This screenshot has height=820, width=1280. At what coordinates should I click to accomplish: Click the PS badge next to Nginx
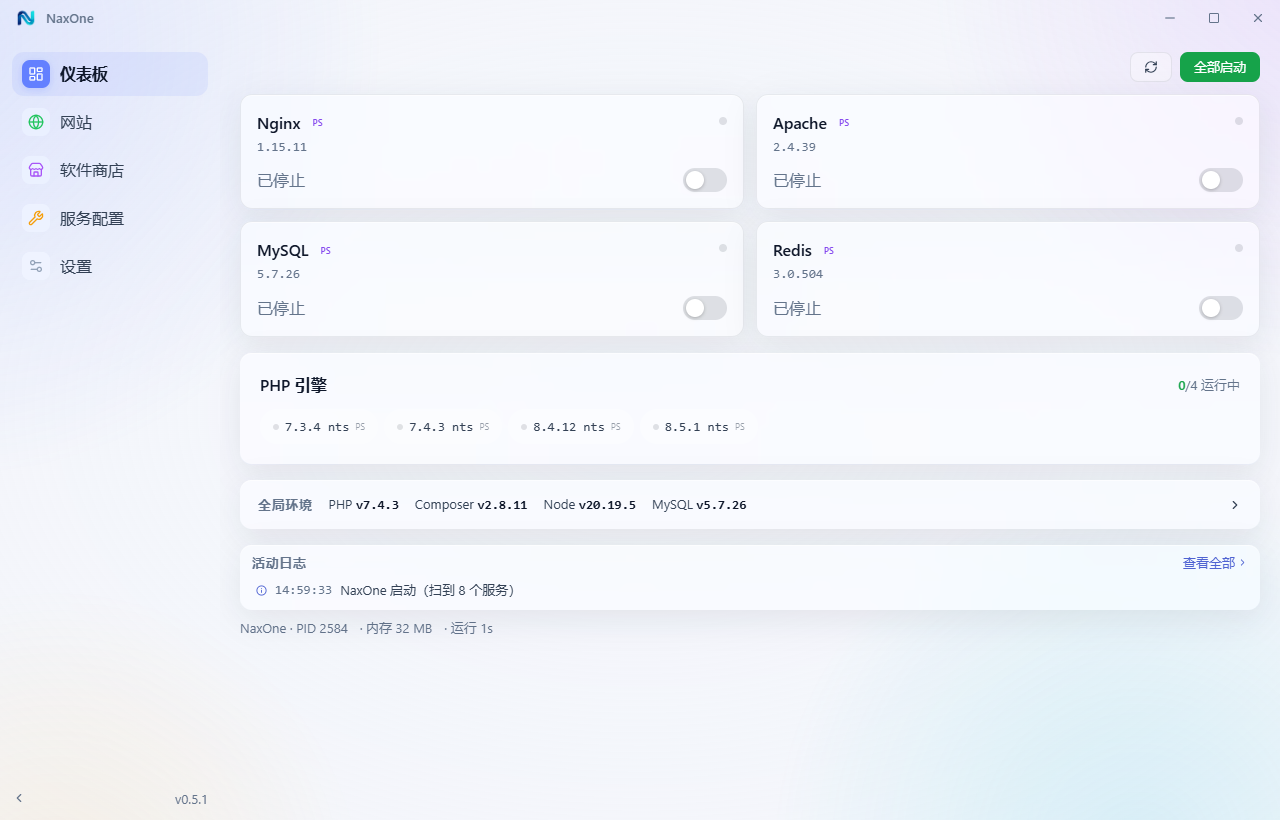(318, 123)
